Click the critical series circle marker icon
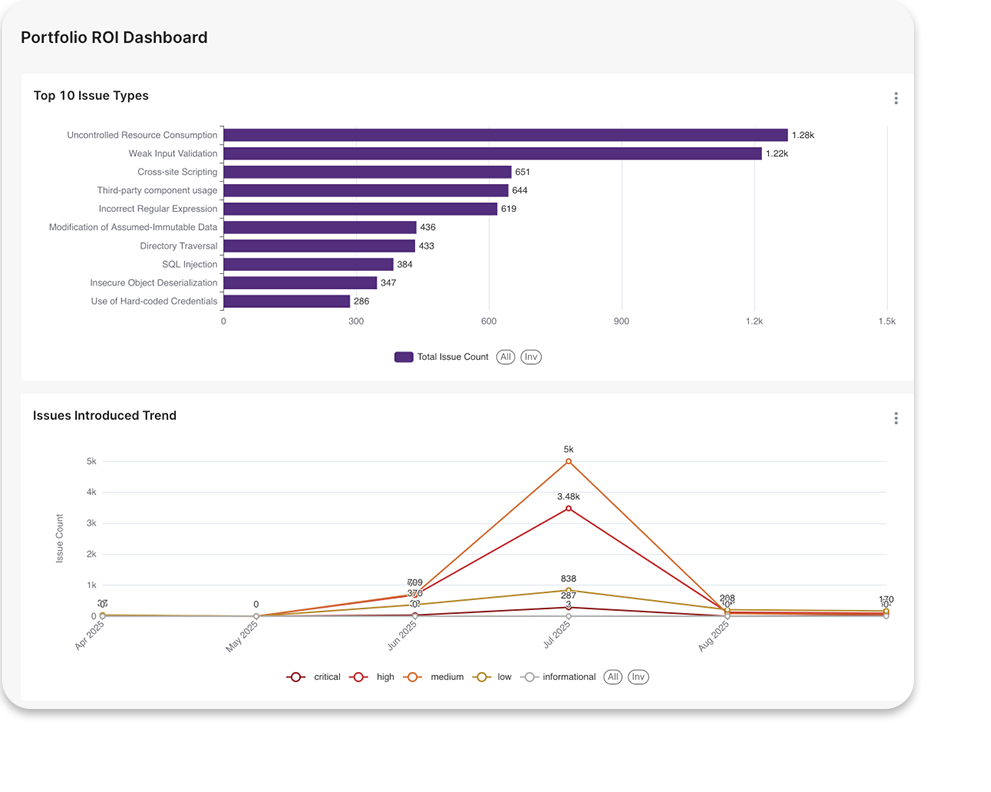The width and height of the screenshot is (991, 792). pos(296,677)
